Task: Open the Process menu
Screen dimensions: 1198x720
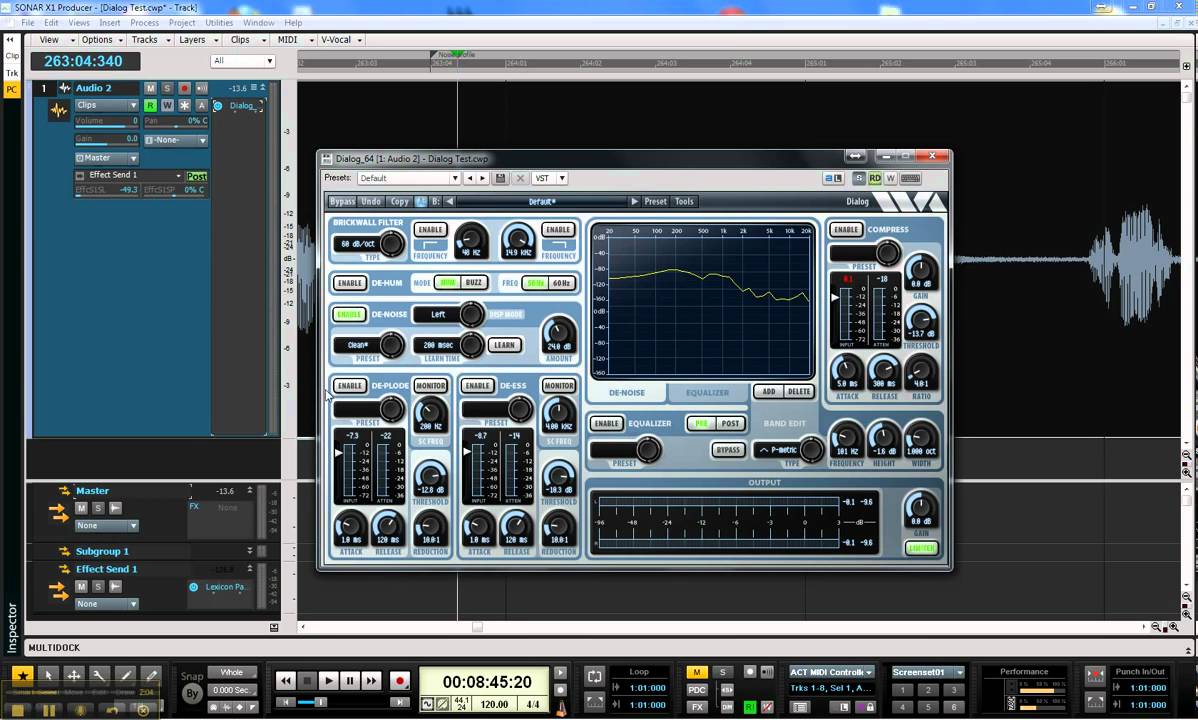Action: coord(144,23)
